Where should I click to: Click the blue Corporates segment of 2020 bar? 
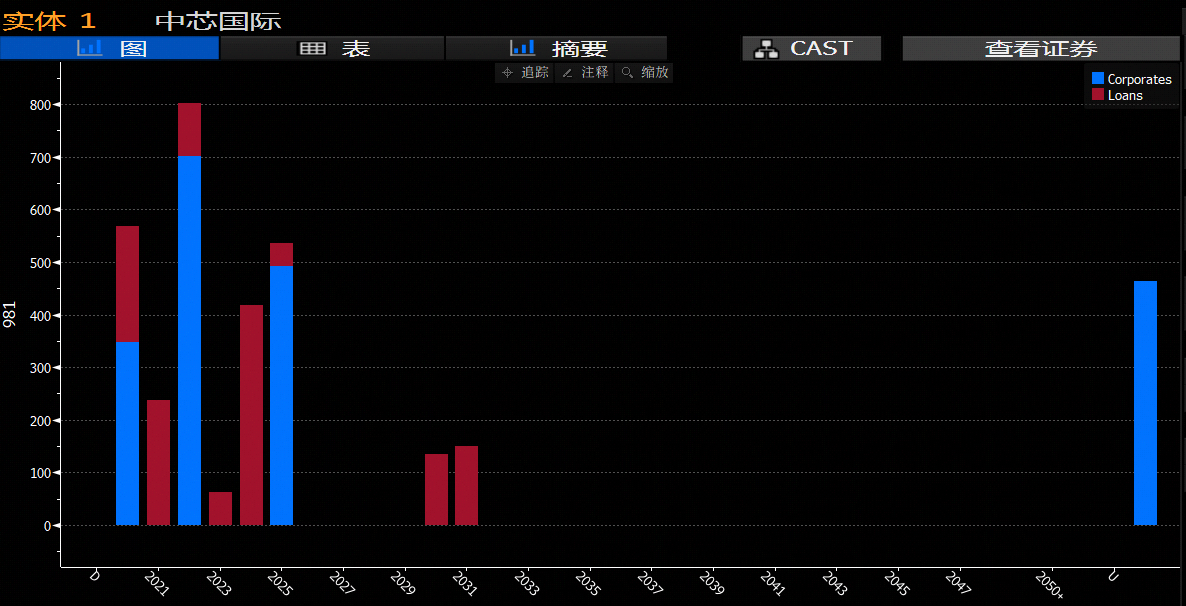click(127, 434)
